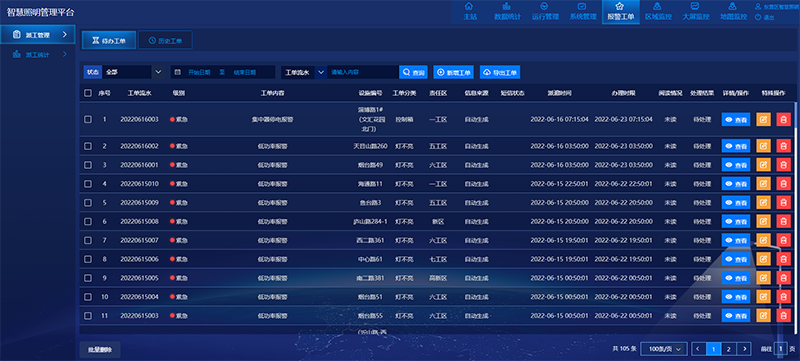Viewport: 800px width, 361px height.
Task: Open the 地图监控 top menu
Action: tap(733, 11)
